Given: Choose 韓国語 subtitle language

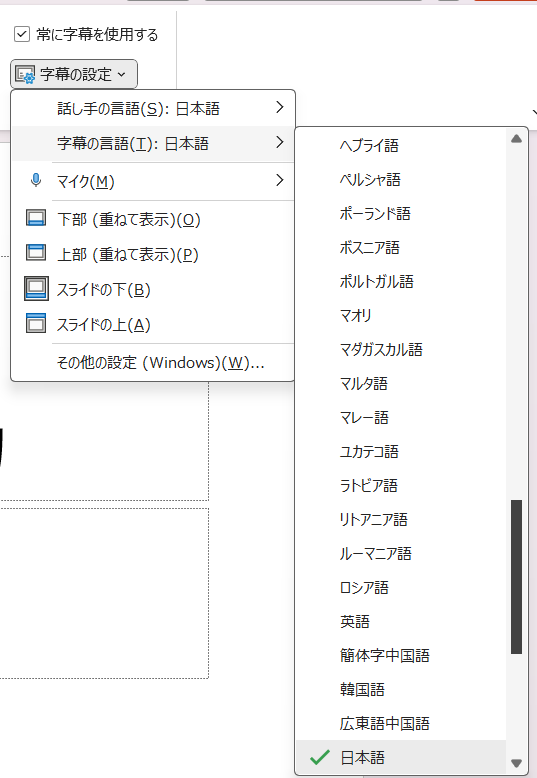Looking at the screenshot, I should pyautogui.click(x=401, y=689).
